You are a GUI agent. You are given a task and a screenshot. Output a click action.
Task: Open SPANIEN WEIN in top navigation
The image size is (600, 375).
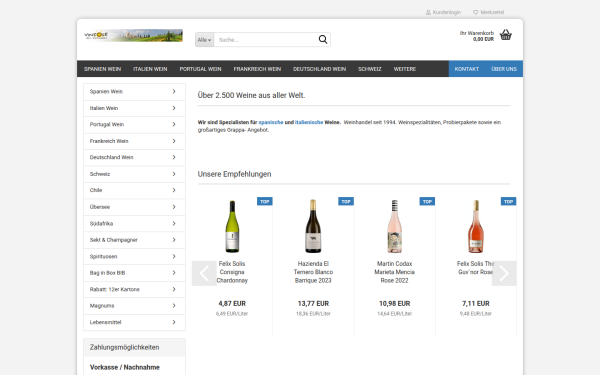103,69
